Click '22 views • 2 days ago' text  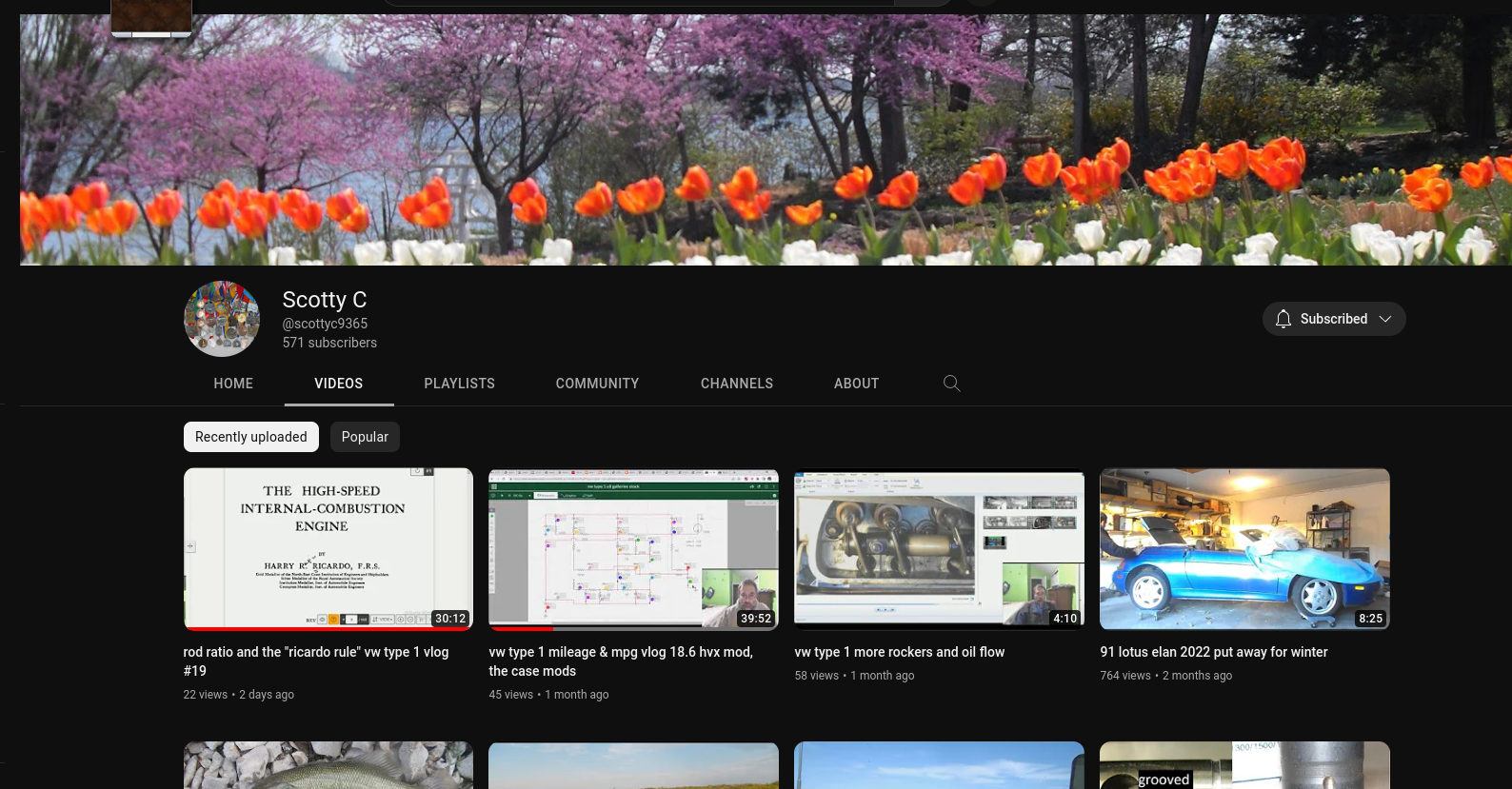coord(239,695)
